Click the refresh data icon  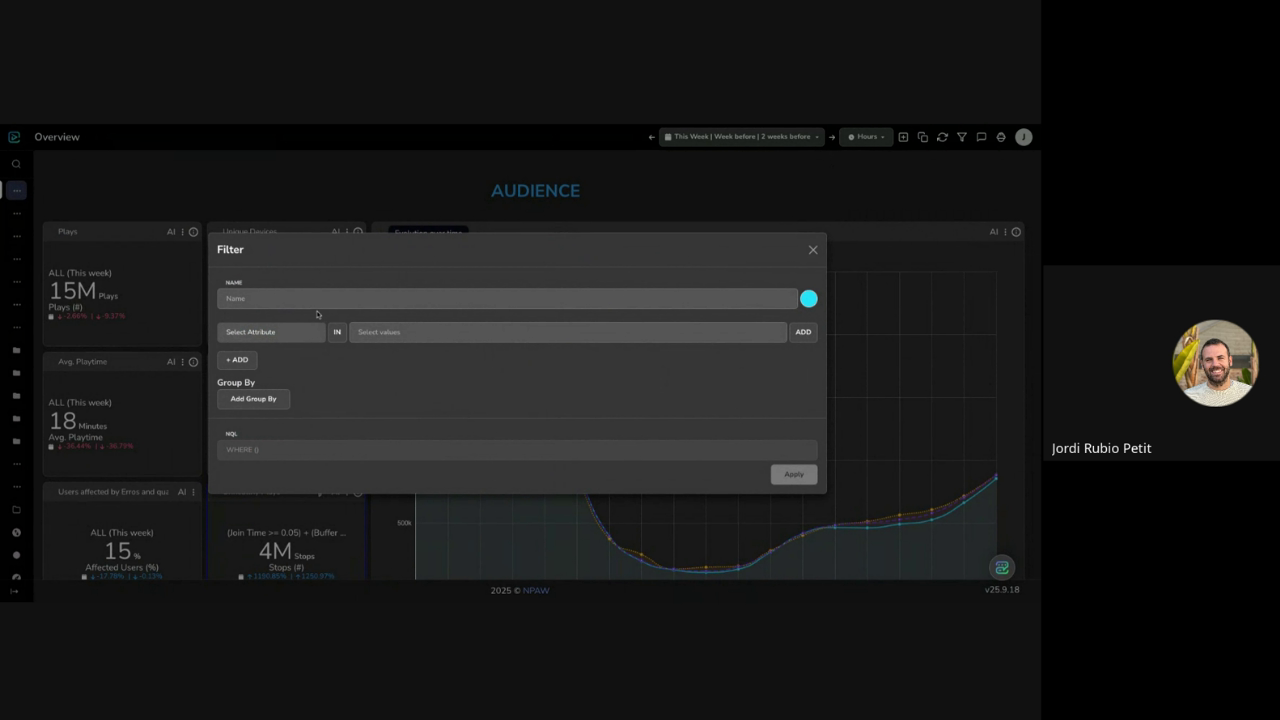pyautogui.click(x=942, y=137)
